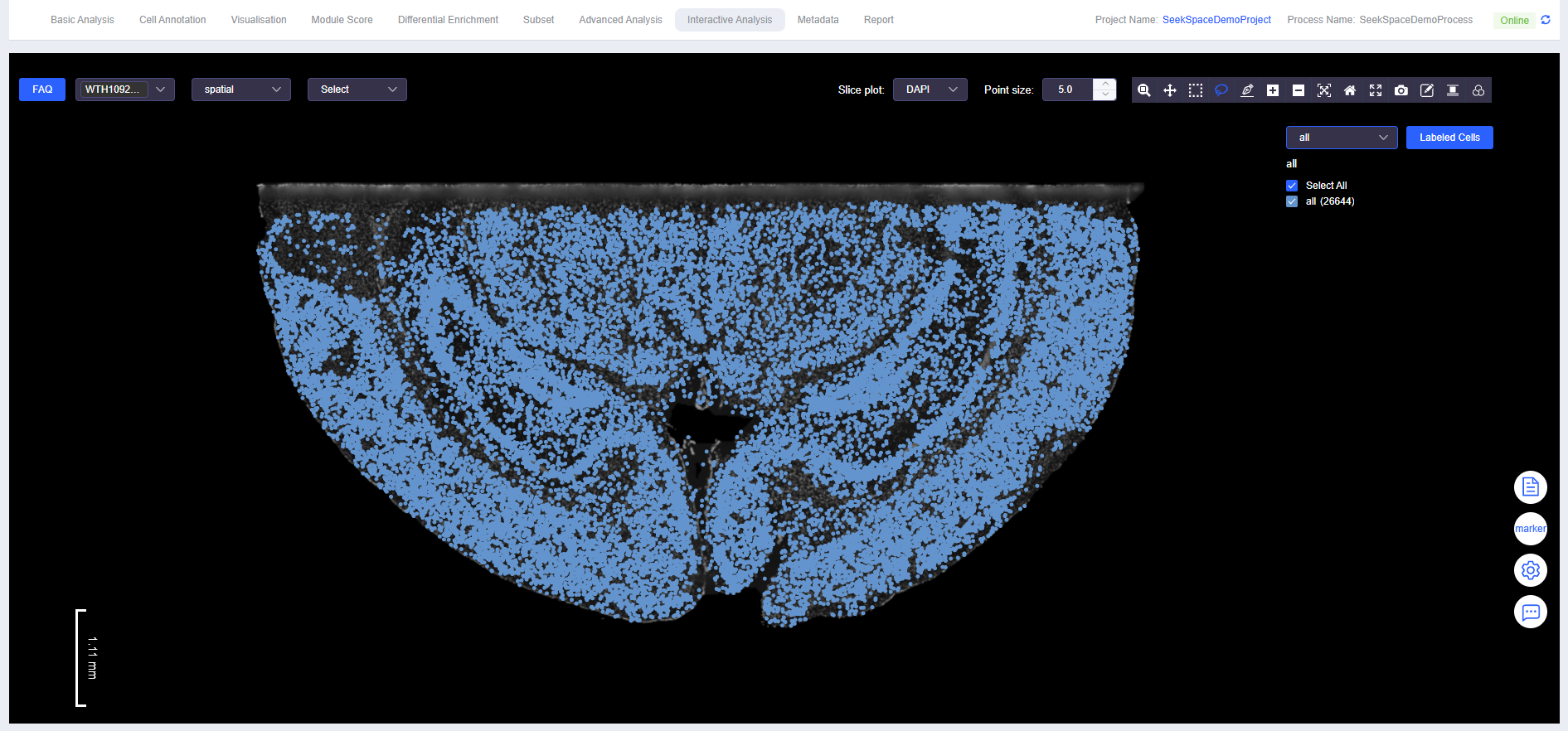This screenshot has width=1568, height=731.
Task: Select the pen drawing tool
Action: (x=1247, y=90)
